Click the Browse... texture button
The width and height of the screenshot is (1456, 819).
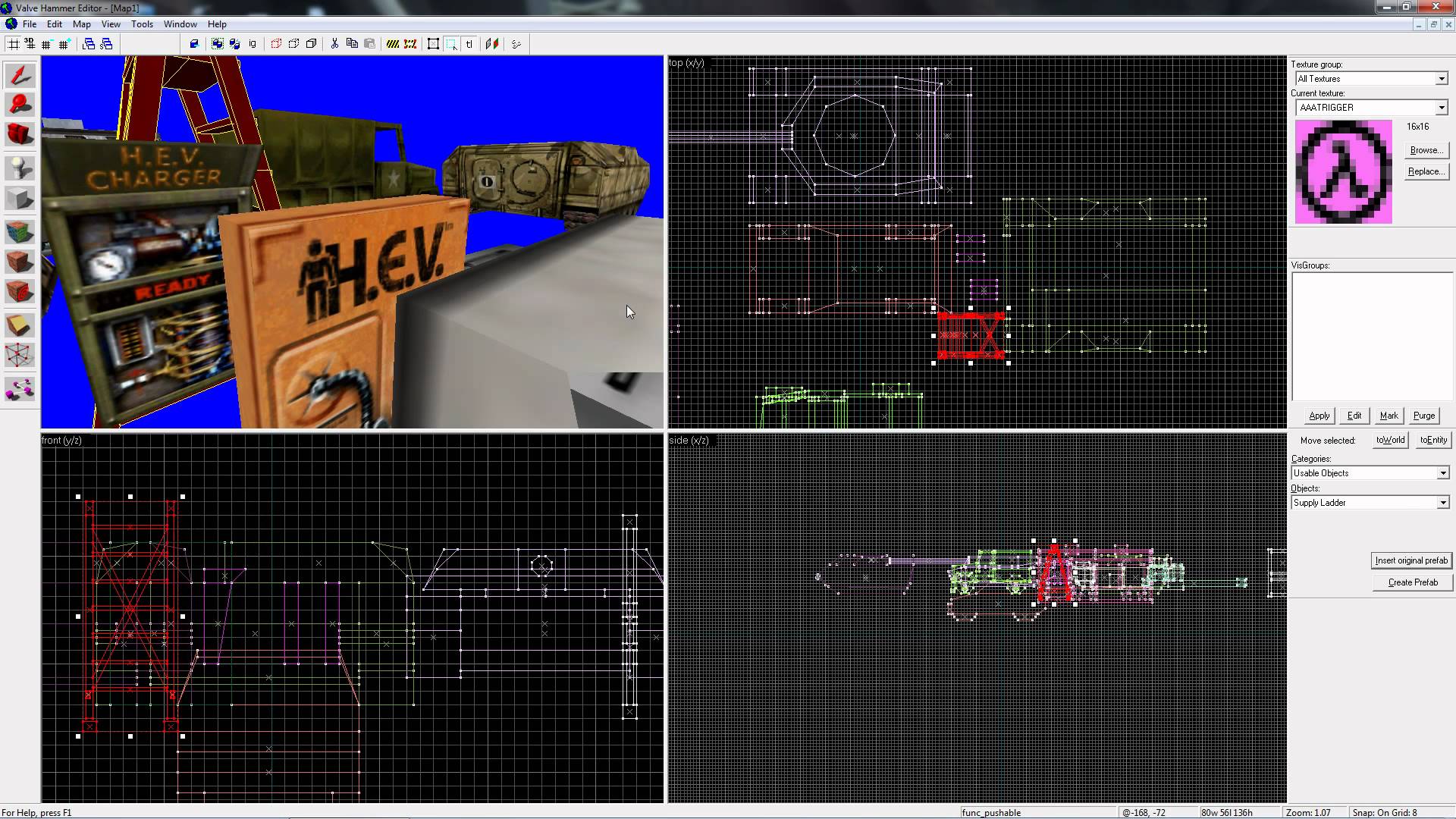coord(1426,150)
